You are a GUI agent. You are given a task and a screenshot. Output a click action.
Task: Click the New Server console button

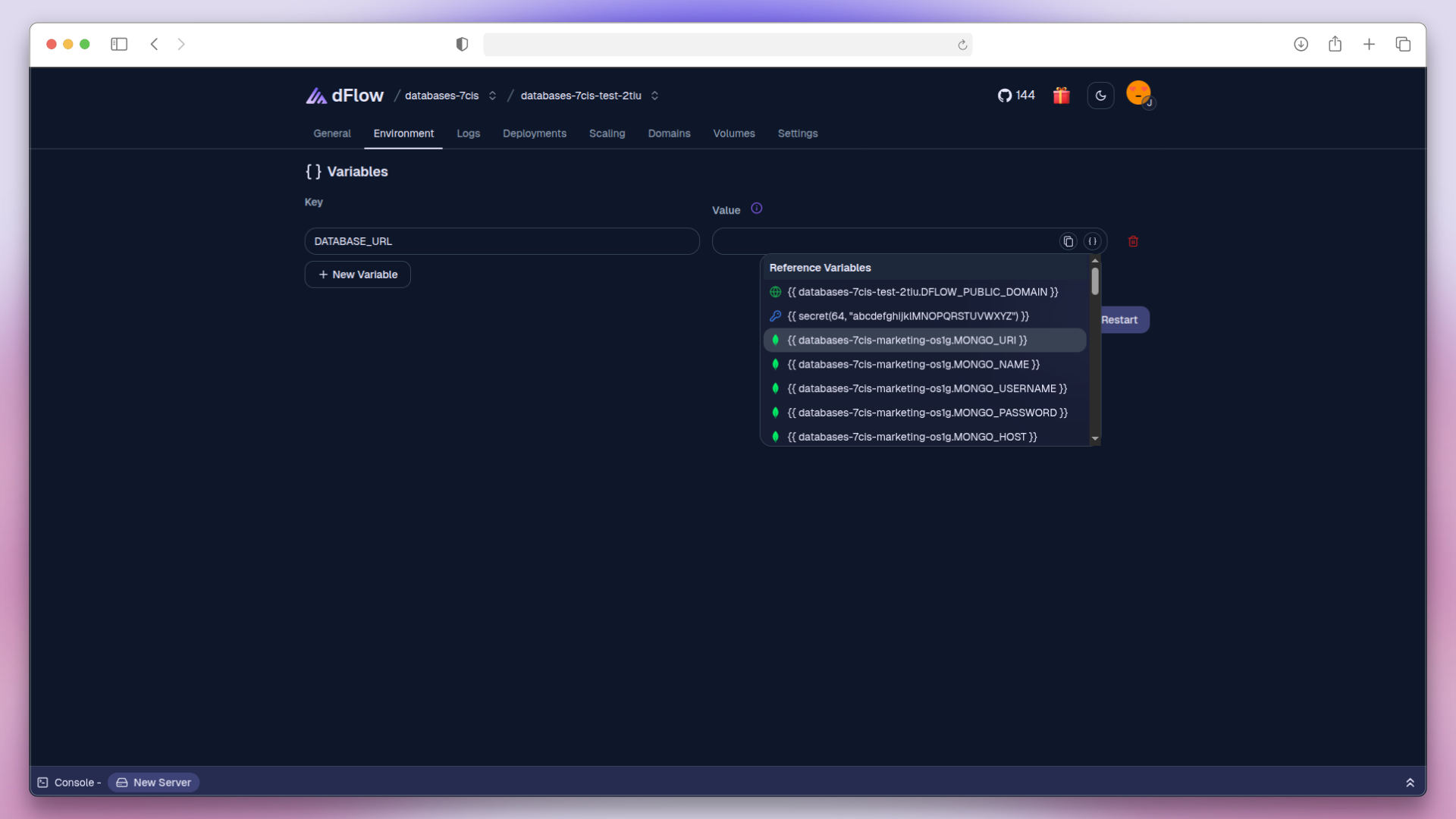point(153,783)
